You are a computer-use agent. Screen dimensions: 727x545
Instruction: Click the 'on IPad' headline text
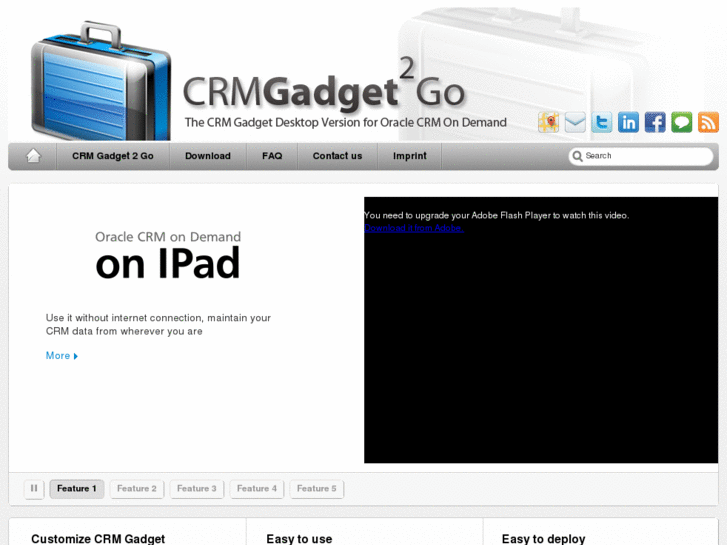tap(168, 263)
